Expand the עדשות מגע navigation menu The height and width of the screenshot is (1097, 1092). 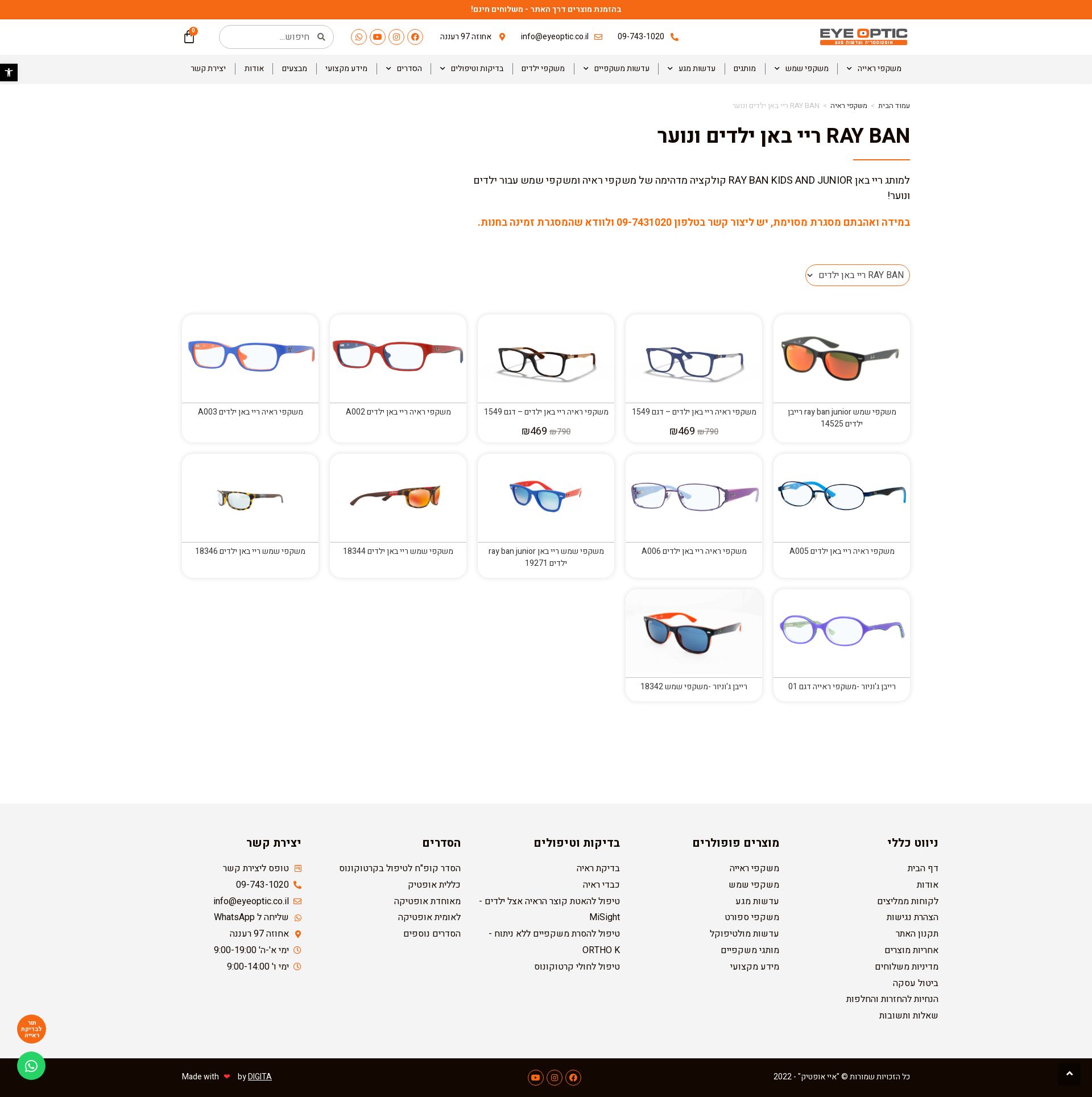(692, 69)
